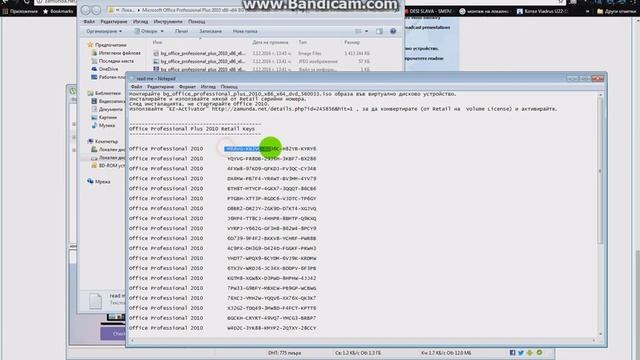Open the Файл menu in Explorer window
Screen dimensions: 640x360
point(89,22)
